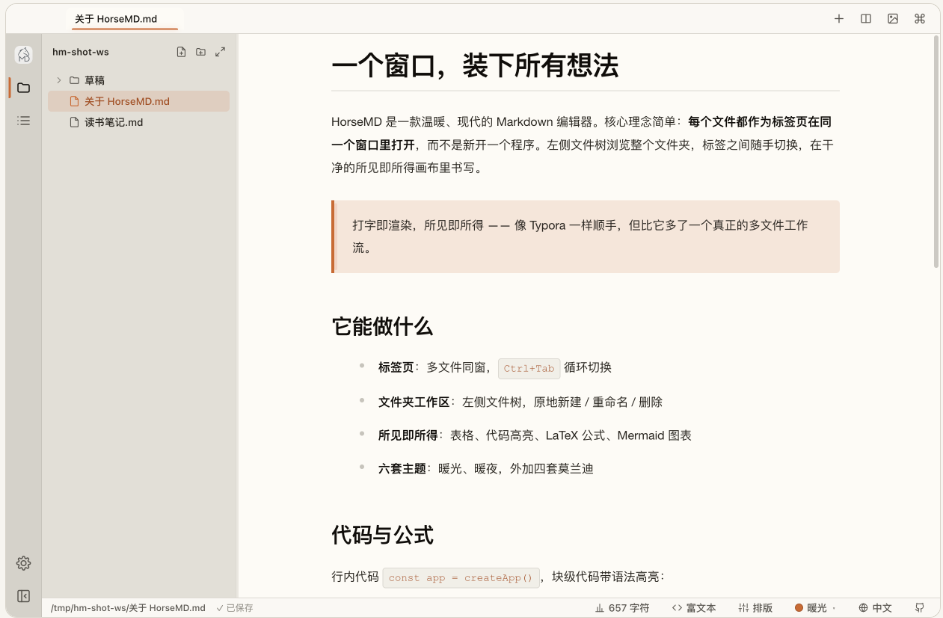Collapse sidebar using the bottom panel icon

click(x=23, y=596)
